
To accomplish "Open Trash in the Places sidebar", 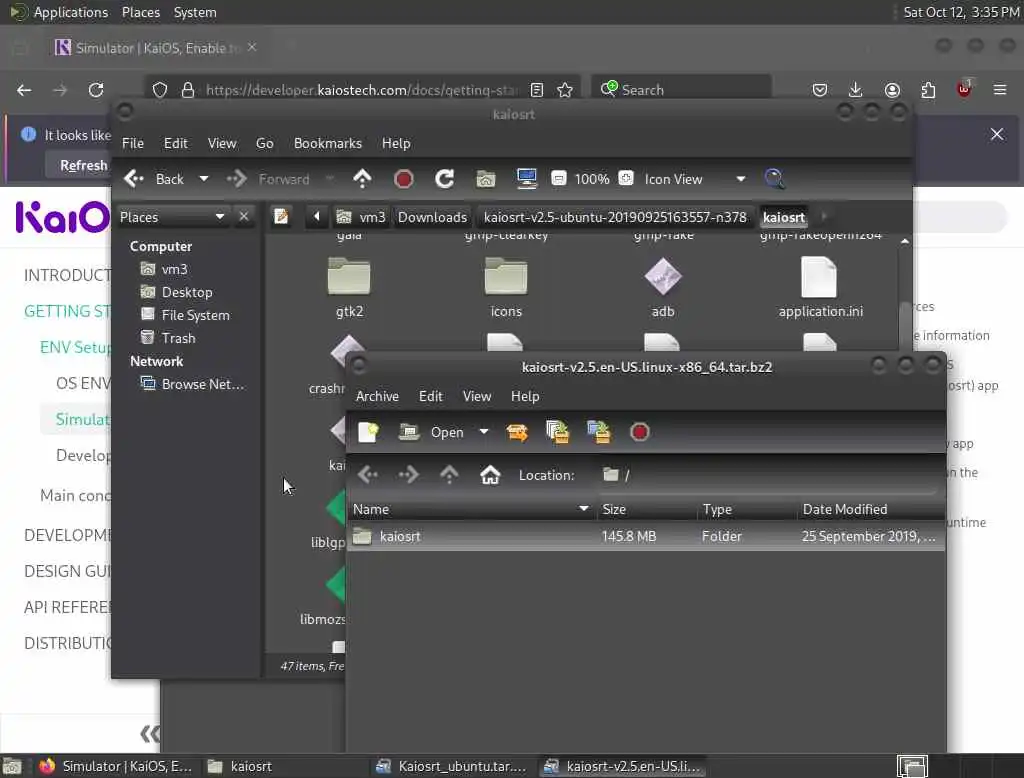I will click(x=168, y=338).
